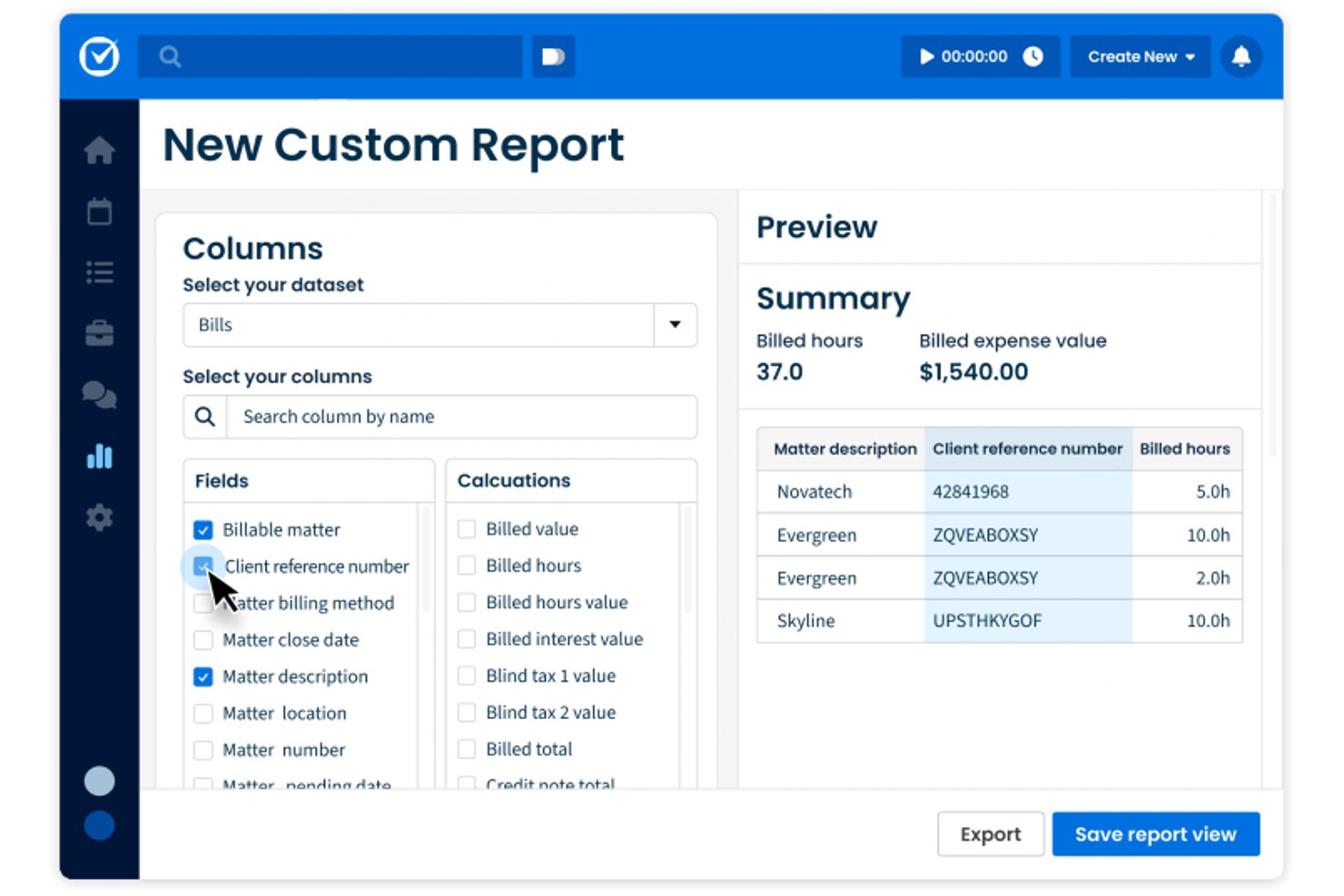Open the Bills dataset dropdown

point(440,325)
